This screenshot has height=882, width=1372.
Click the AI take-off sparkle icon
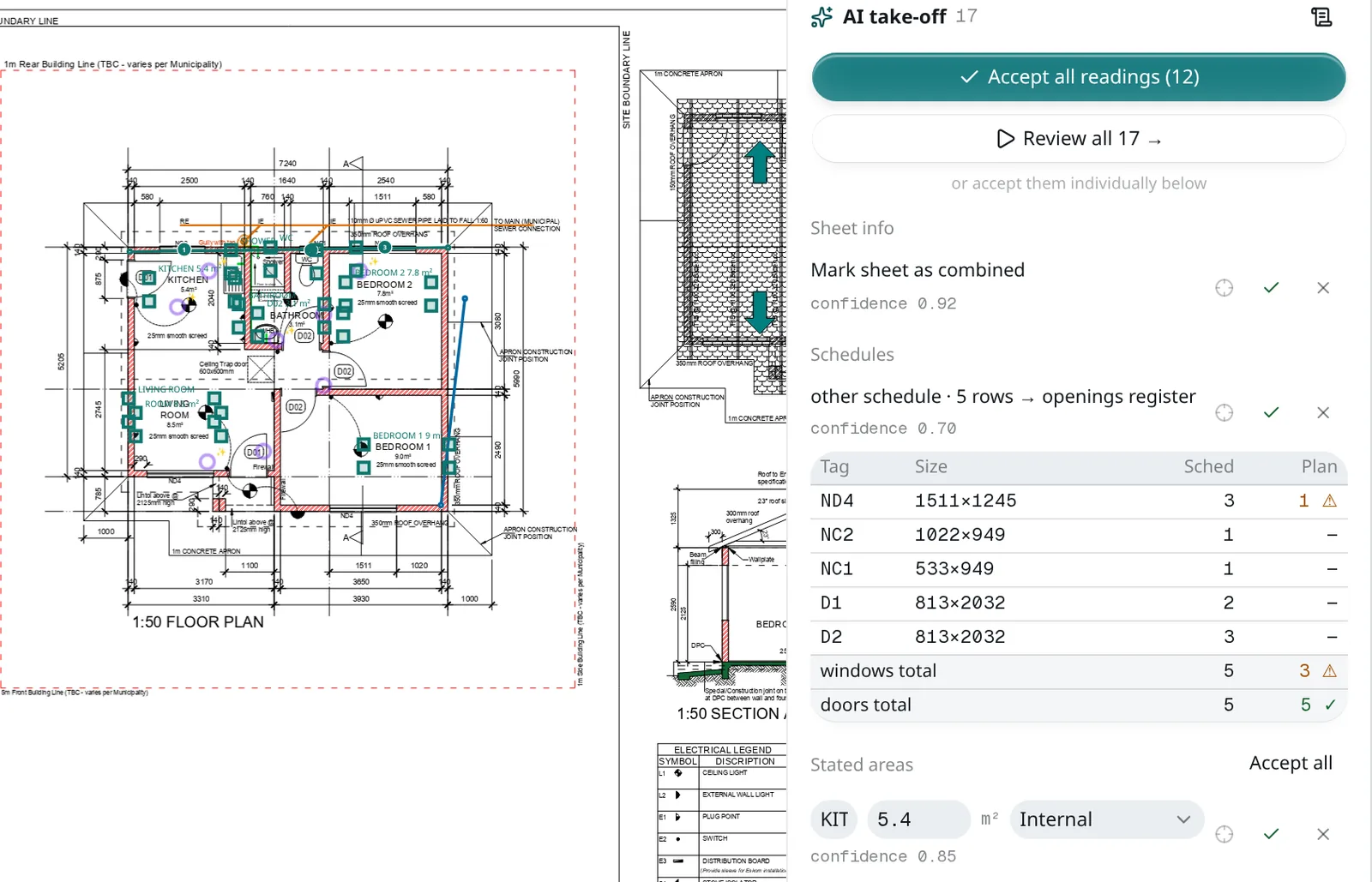click(821, 17)
